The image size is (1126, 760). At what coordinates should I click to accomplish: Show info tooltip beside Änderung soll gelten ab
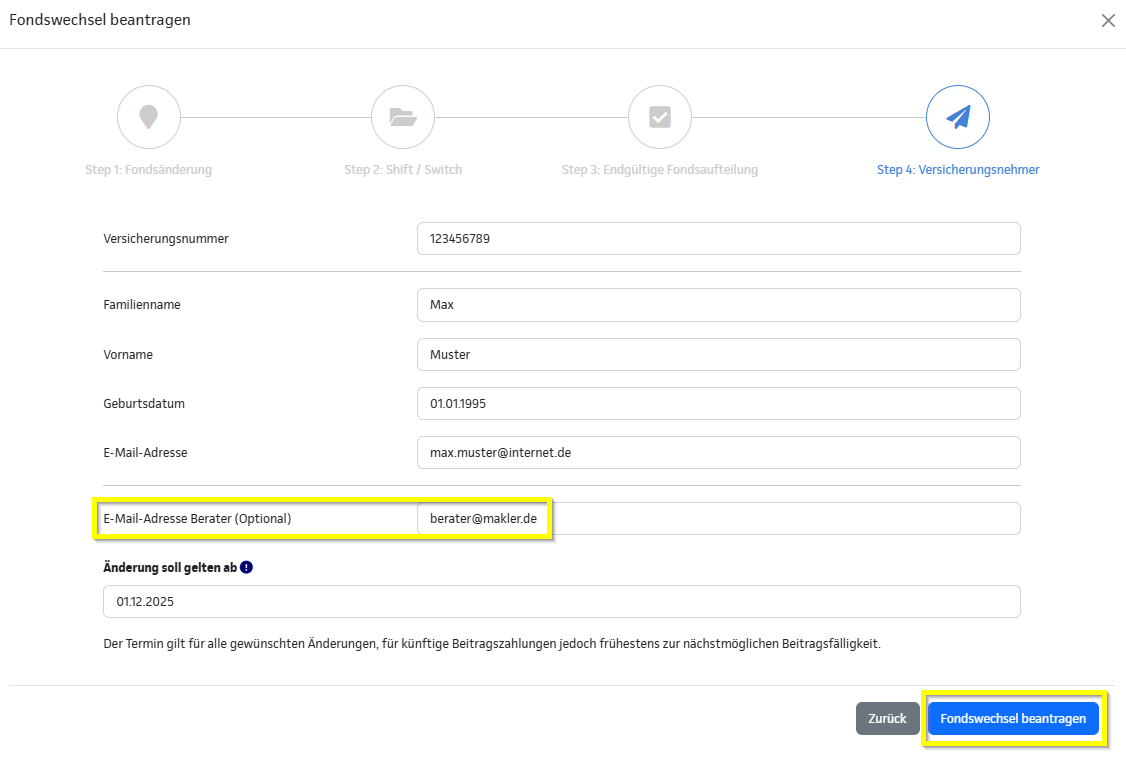pyautogui.click(x=247, y=567)
